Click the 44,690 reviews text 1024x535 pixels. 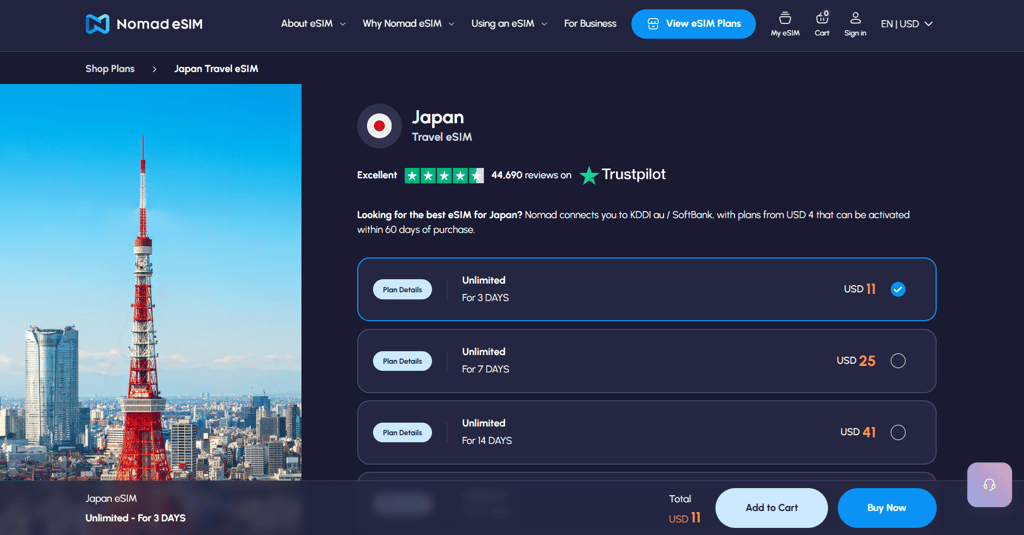531,175
